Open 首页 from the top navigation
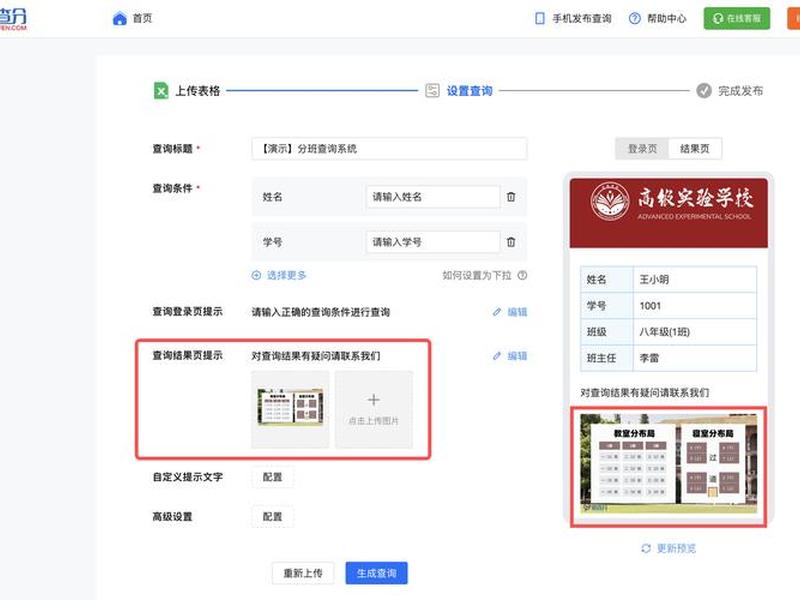The width and height of the screenshot is (800, 600). [142, 18]
